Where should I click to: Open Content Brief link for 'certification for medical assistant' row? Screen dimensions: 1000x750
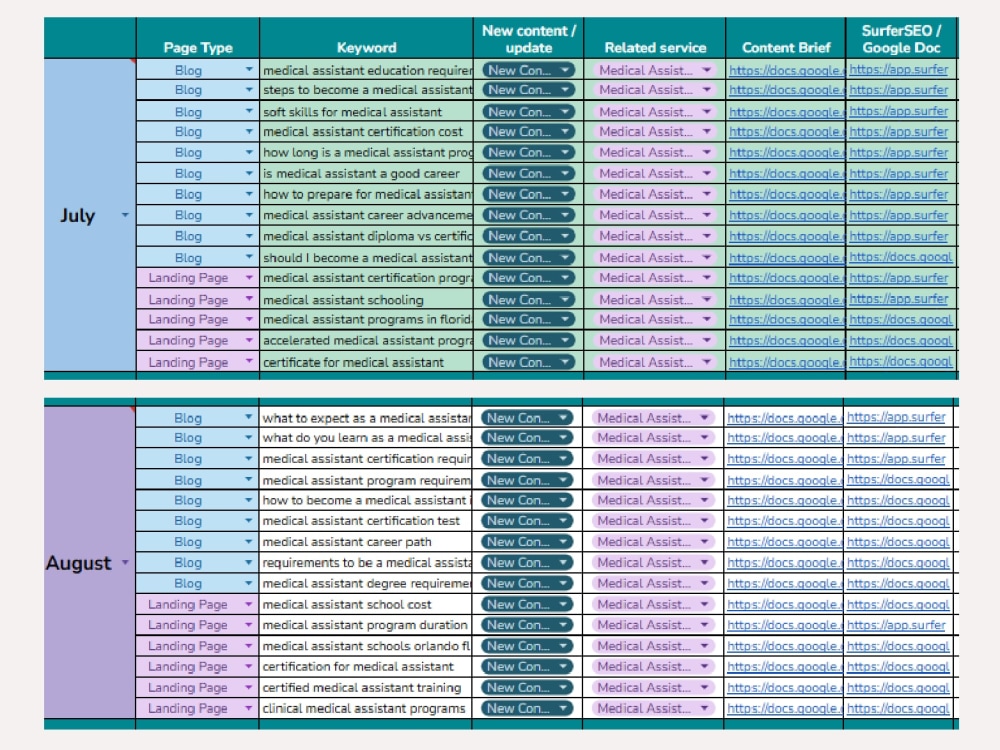(x=784, y=666)
